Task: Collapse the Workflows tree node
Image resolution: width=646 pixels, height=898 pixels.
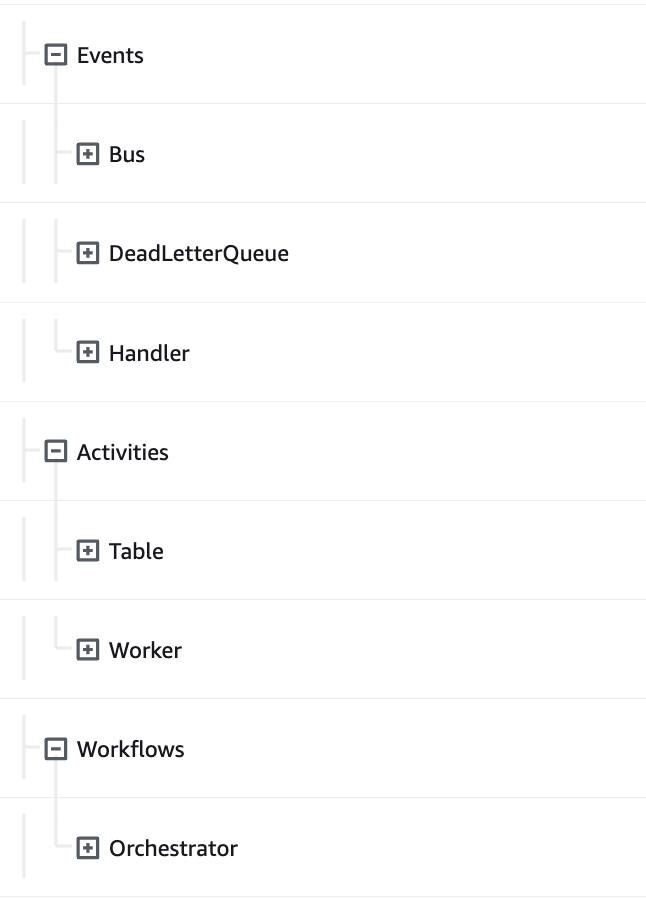Action: pyautogui.click(x=56, y=749)
